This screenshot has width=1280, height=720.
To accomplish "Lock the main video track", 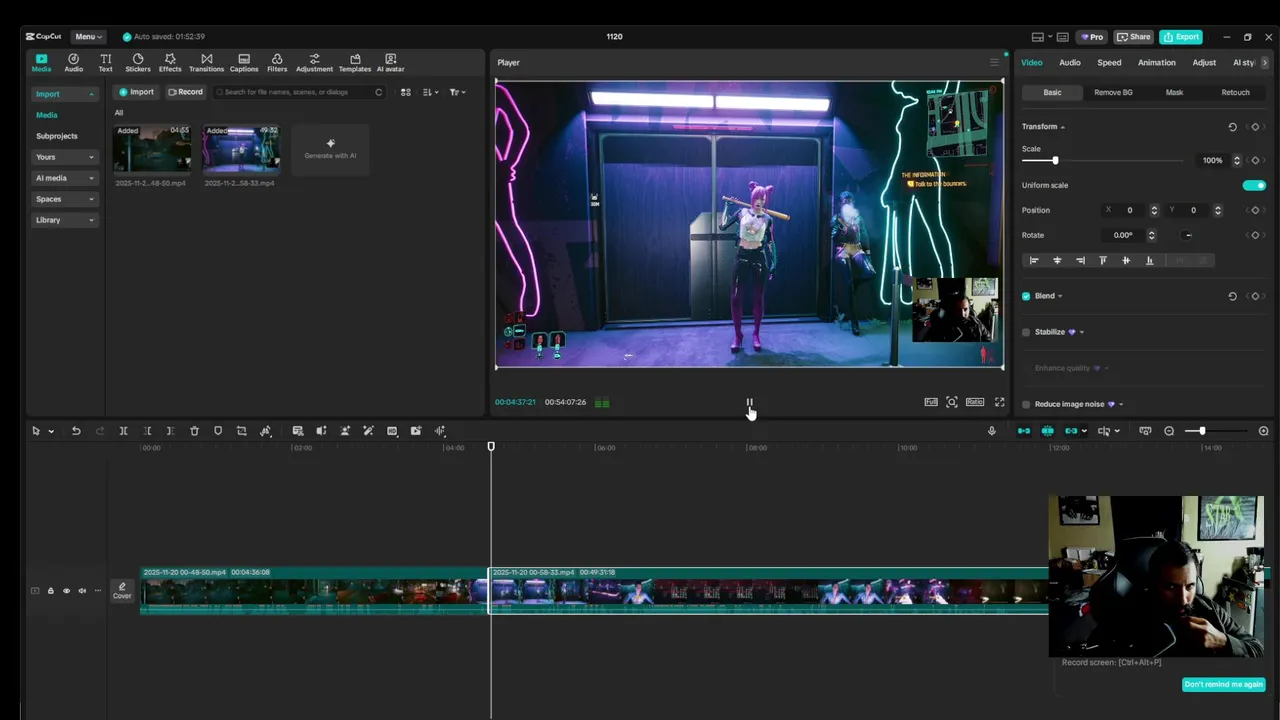I will point(51,590).
